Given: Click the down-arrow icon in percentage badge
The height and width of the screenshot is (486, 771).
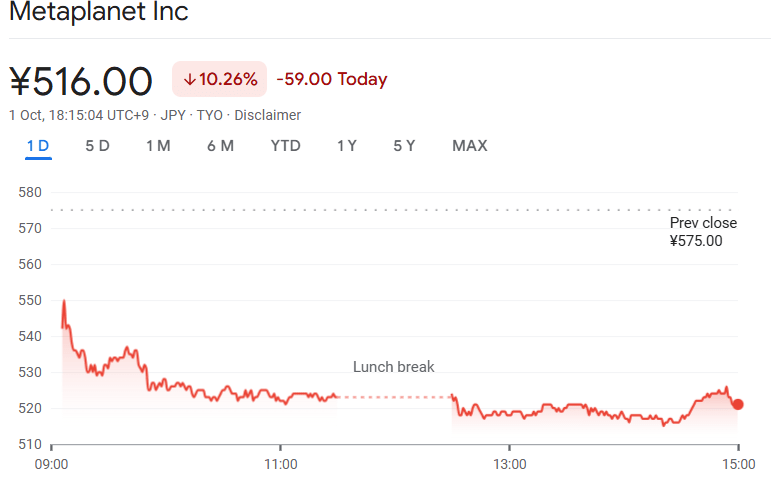Looking at the screenshot, I should tap(189, 80).
